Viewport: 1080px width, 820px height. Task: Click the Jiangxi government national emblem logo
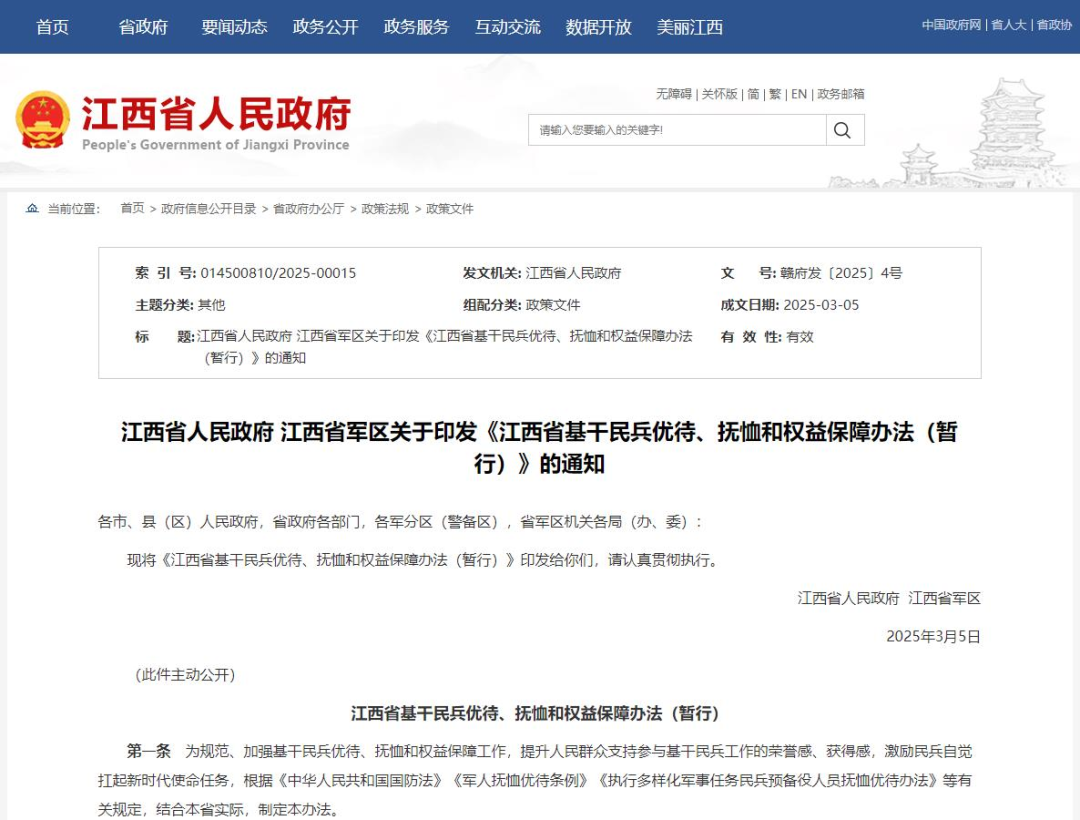pyautogui.click(x=43, y=120)
